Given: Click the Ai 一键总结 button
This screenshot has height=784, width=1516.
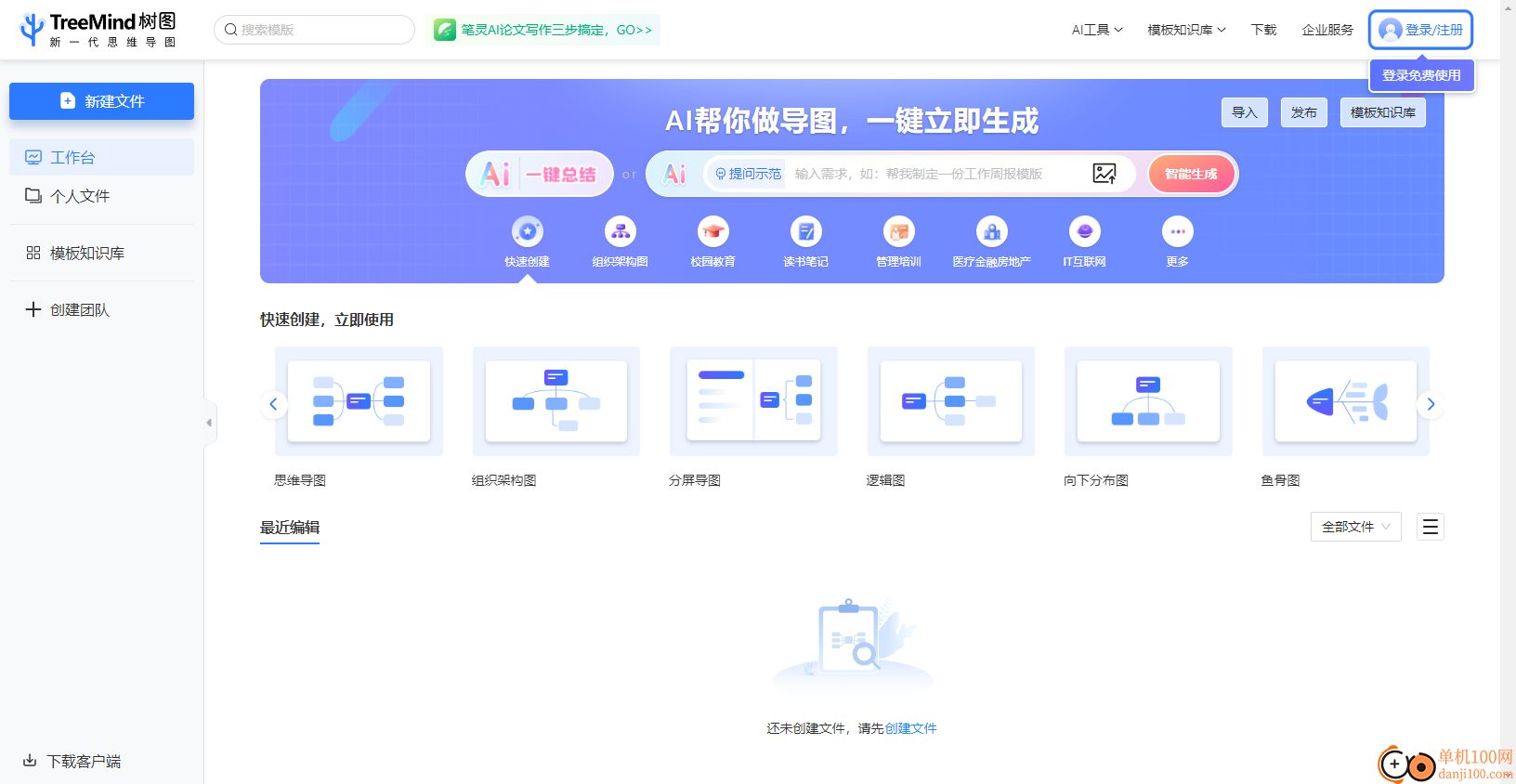Looking at the screenshot, I should coord(540,174).
